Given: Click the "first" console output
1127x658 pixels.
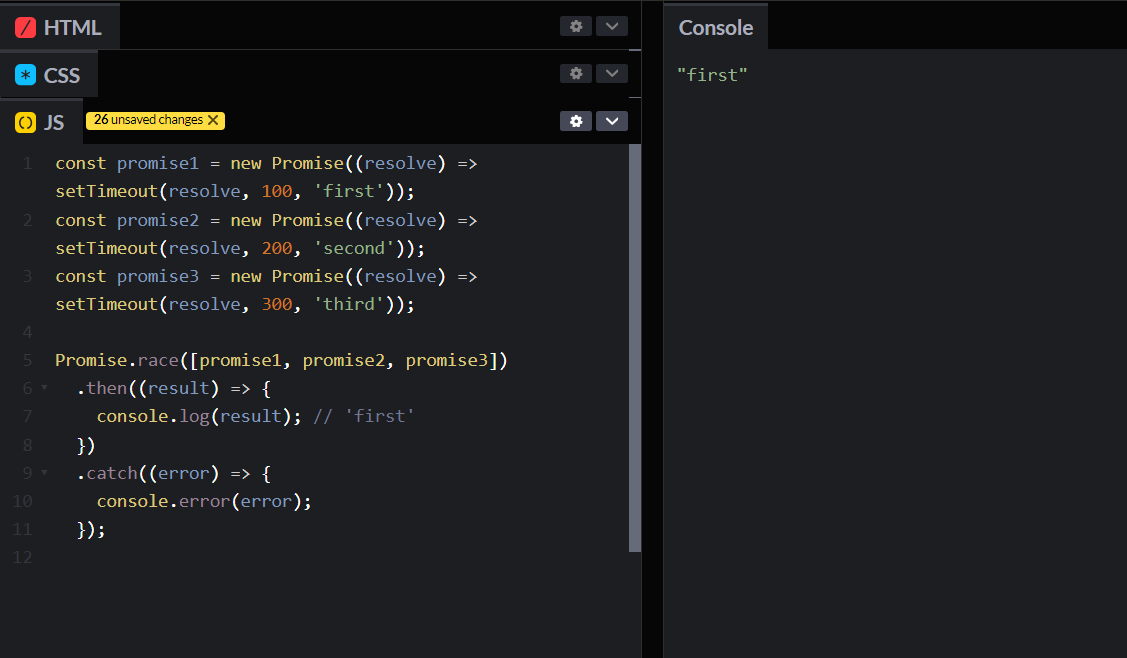Looking at the screenshot, I should point(712,75).
